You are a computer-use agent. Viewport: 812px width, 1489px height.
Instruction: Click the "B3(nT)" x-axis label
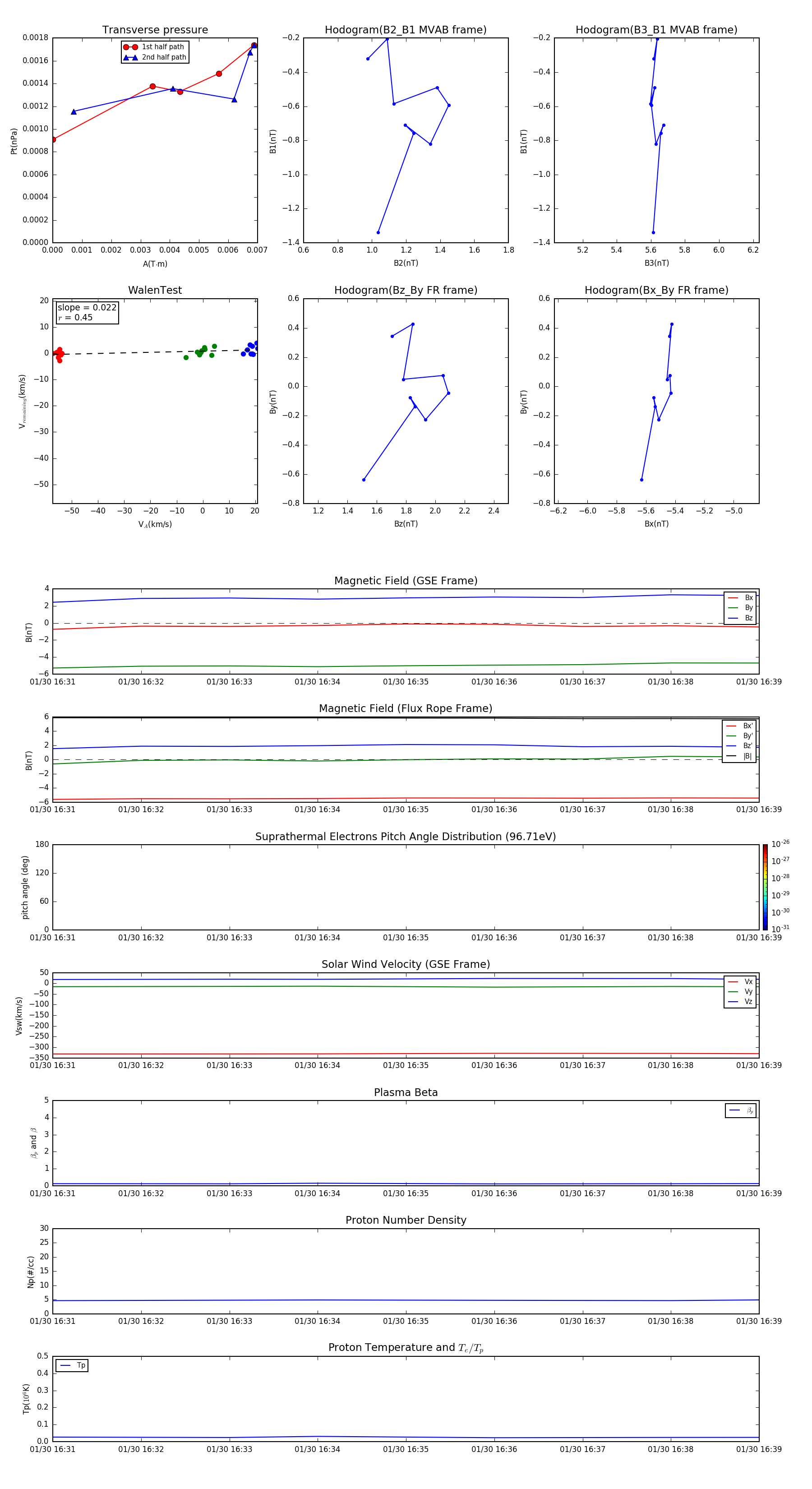(656, 263)
